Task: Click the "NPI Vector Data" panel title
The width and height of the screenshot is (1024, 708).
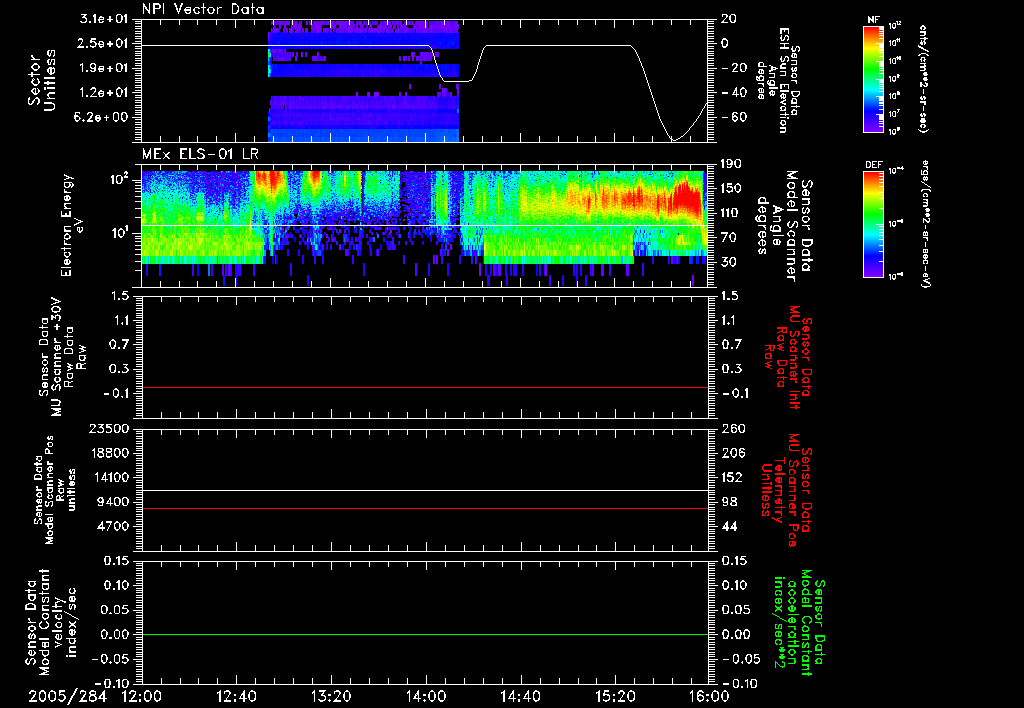Action: tap(203, 9)
